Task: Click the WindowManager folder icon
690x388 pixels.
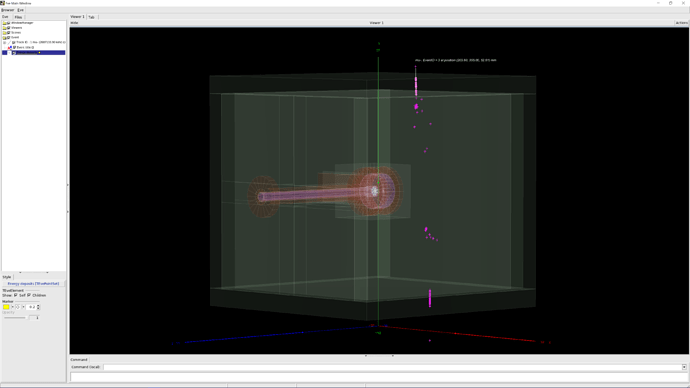Action: coord(4,23)
